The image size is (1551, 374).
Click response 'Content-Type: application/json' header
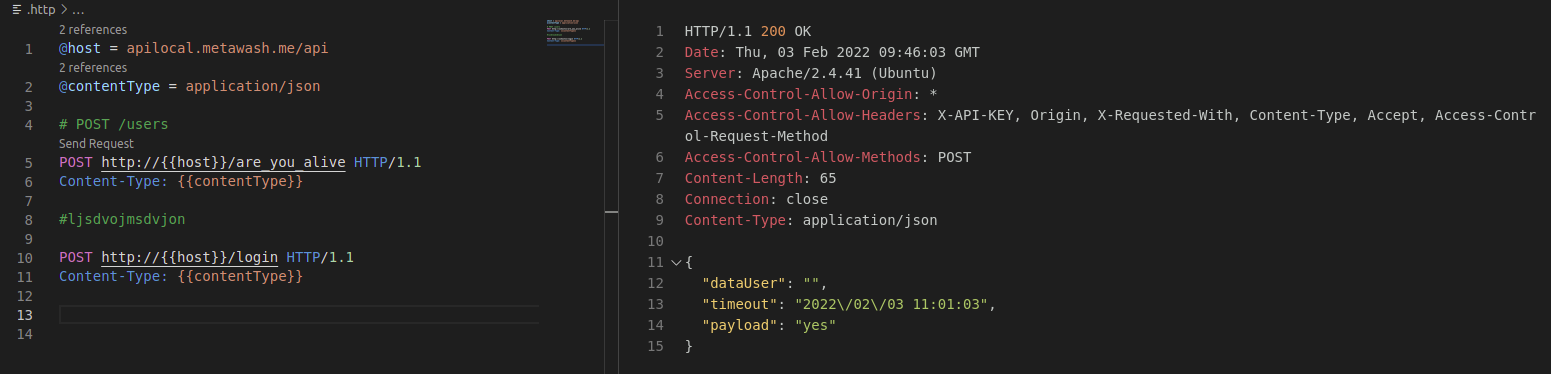[811, 220]
